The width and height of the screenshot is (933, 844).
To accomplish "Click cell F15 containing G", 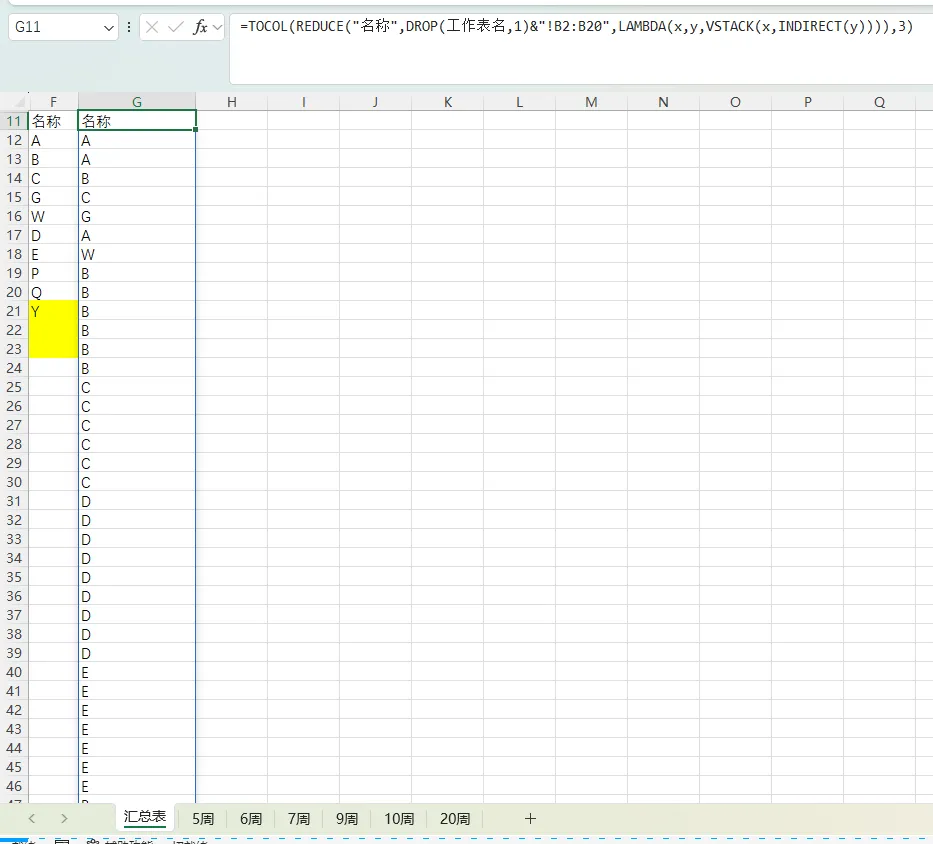I will tap(54, 197).
